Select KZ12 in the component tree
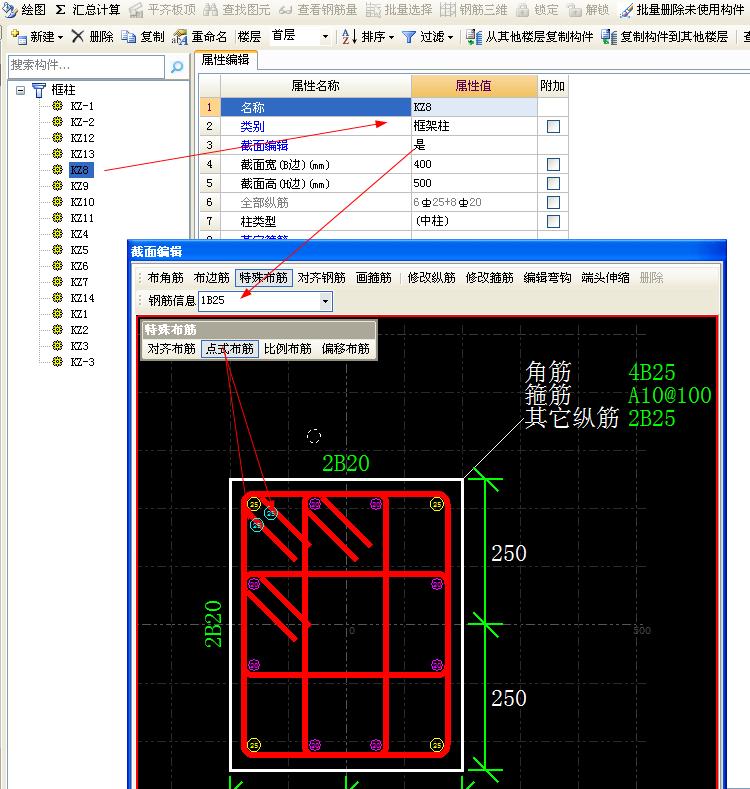Screen dimensions: 750x789 82,138
